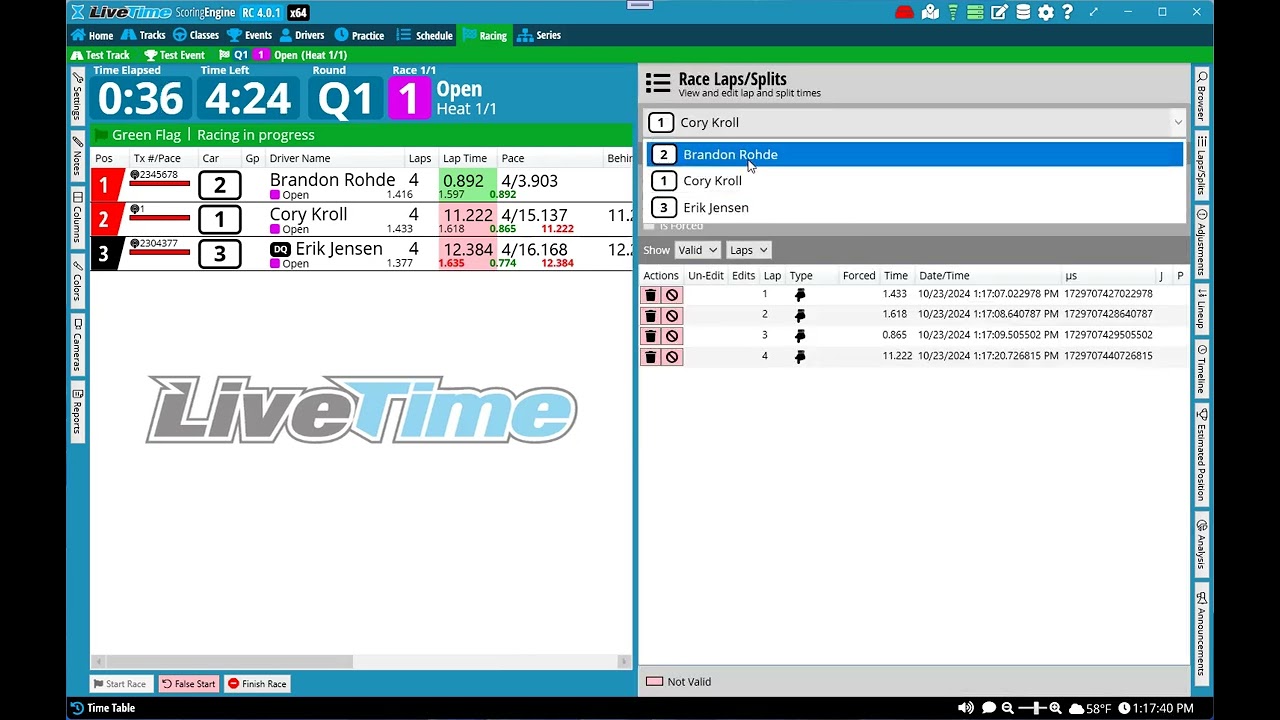Invalidate lap 4 with the ban icon
Image resolution: width=1280 pixels, height=720 pixels.
point(672,357)
